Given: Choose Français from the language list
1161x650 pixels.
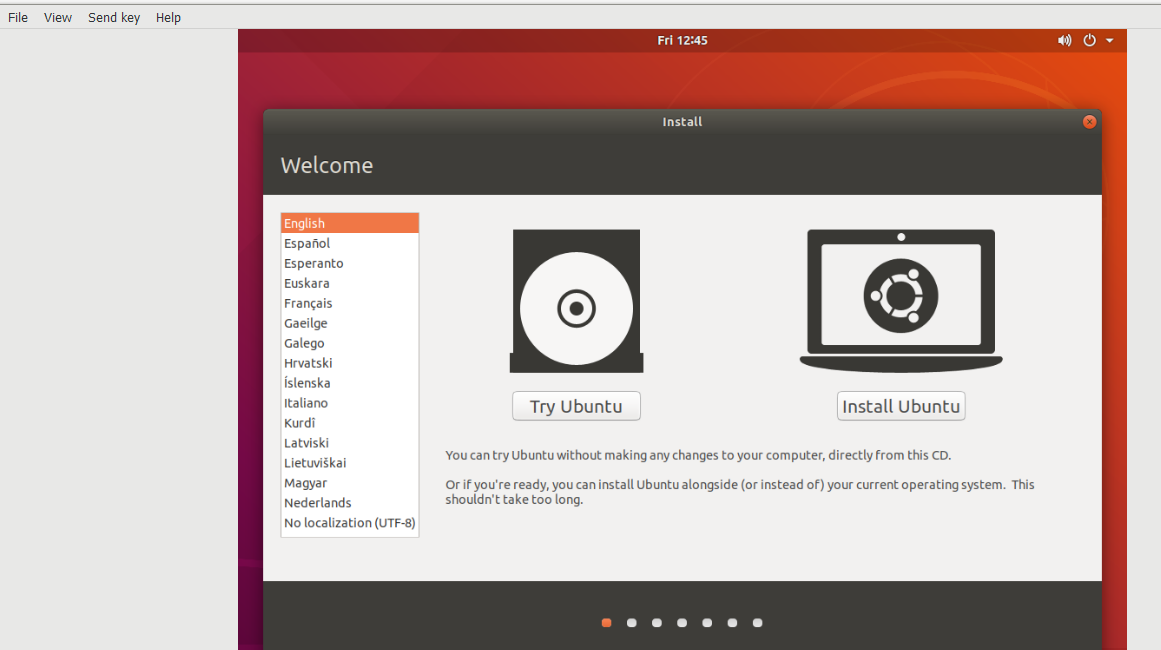Looking at the screenshot, I should tap(308, 303).
